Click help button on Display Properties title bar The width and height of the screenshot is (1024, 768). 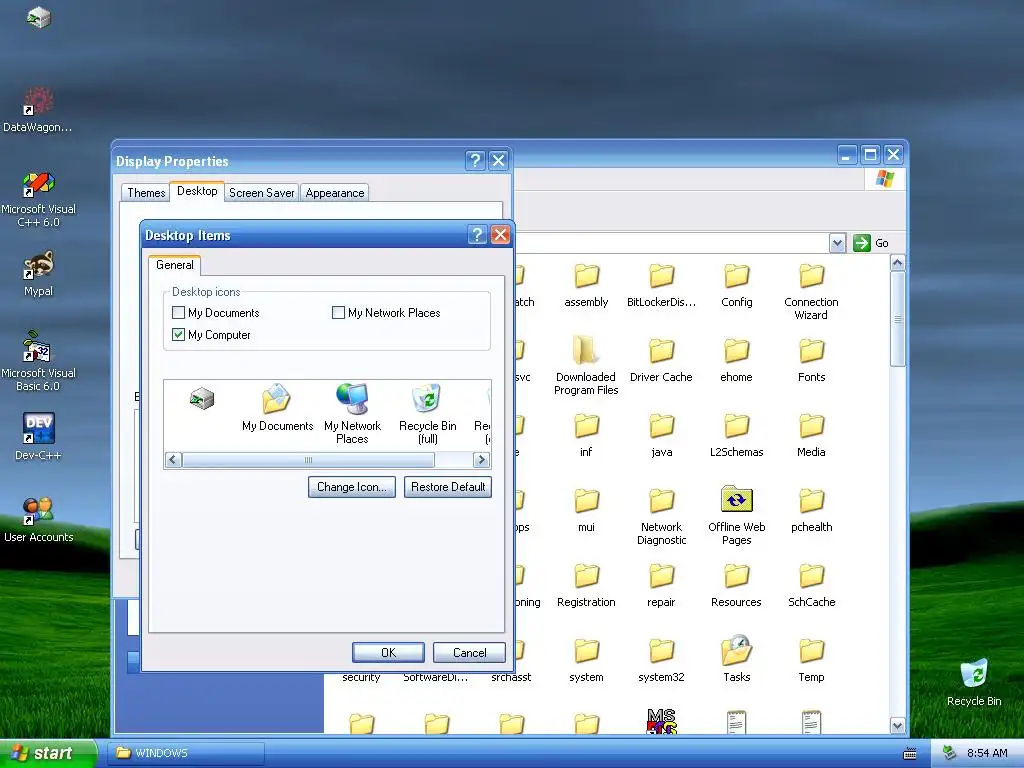pos(475,160)
